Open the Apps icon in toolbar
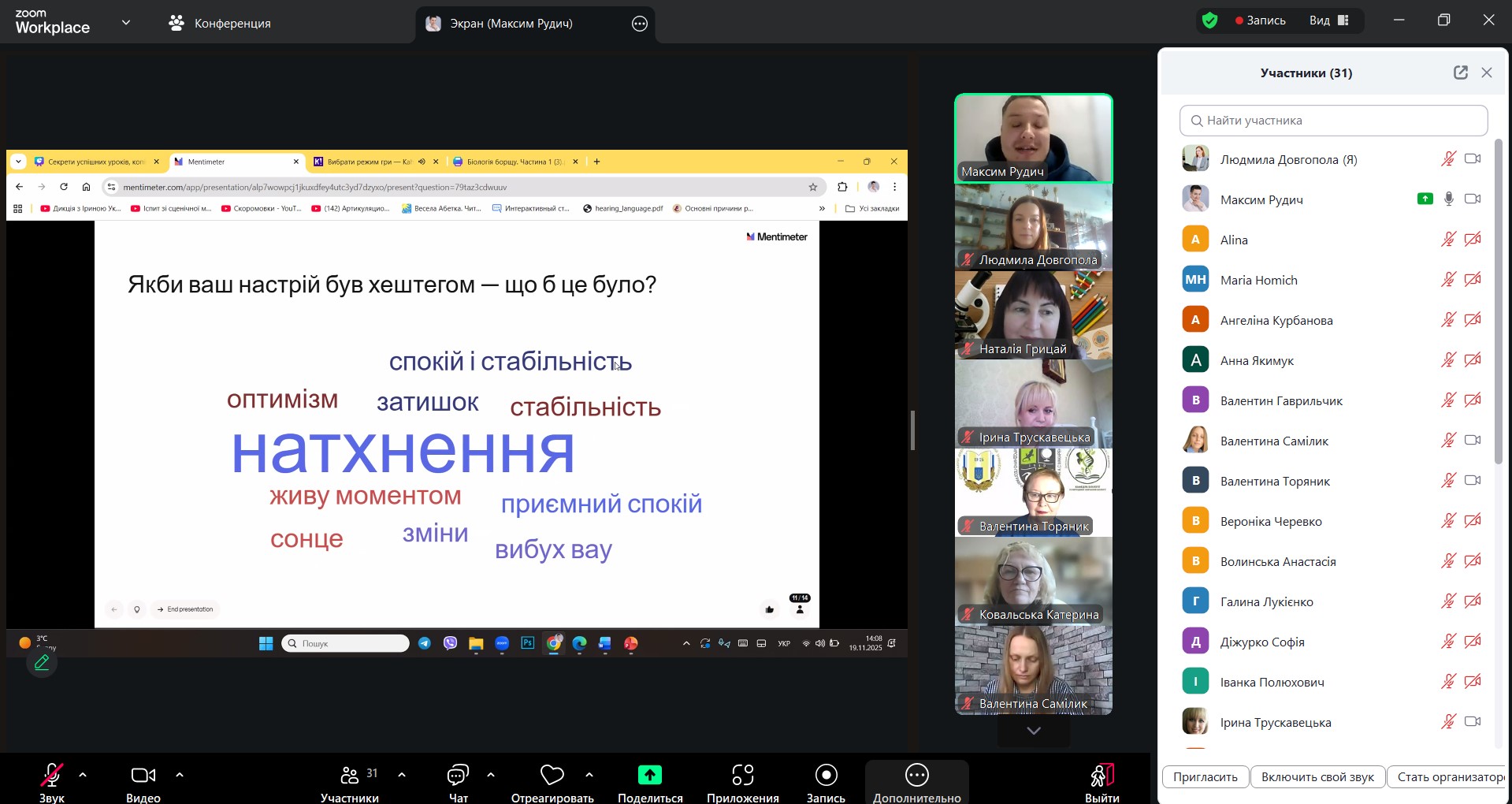The width and height of the screenshot is (1512, 804). (x=742, y=776)
